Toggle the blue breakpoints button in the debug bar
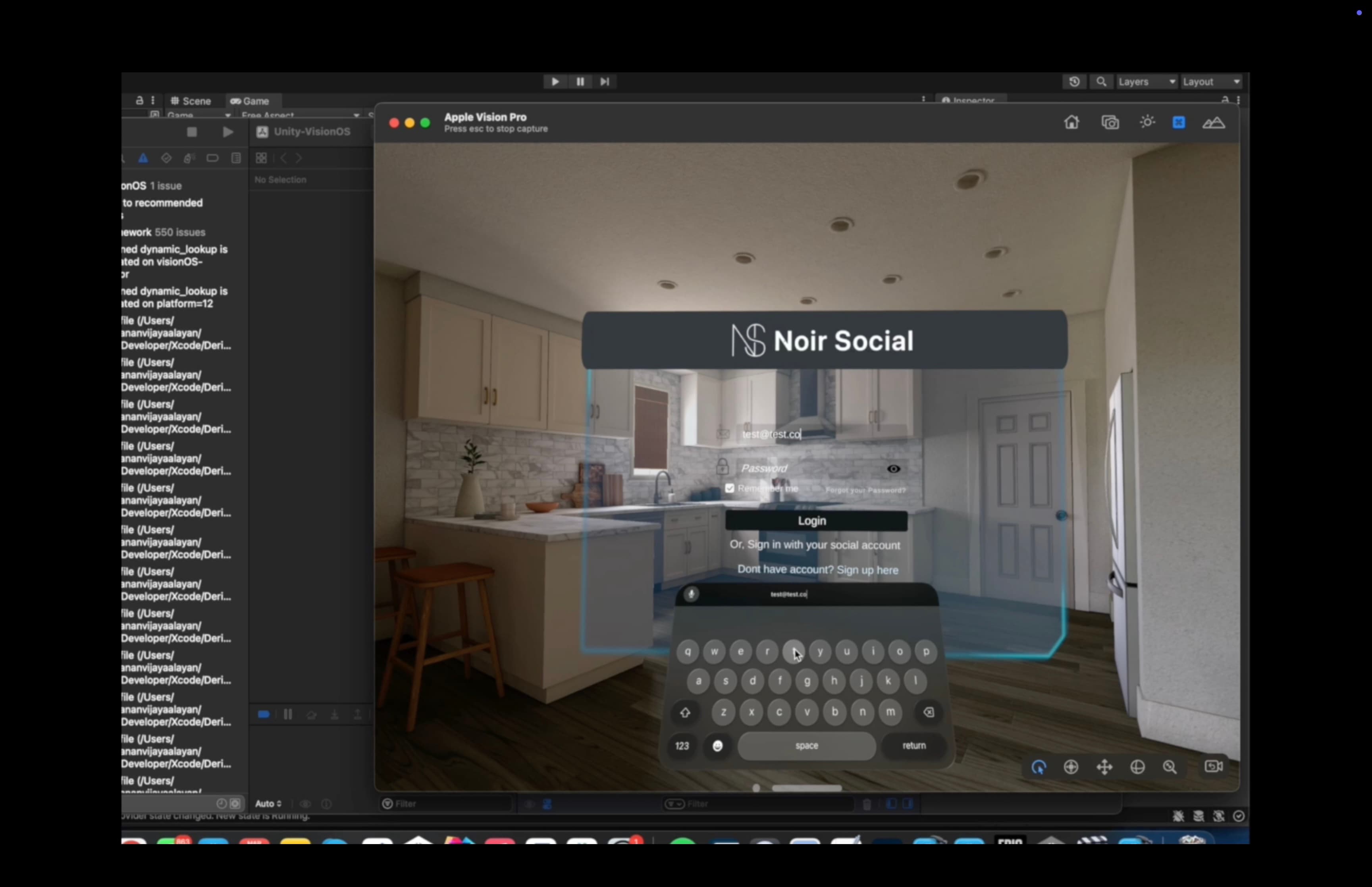1372x887 pixels. click(x=263, y=715)
